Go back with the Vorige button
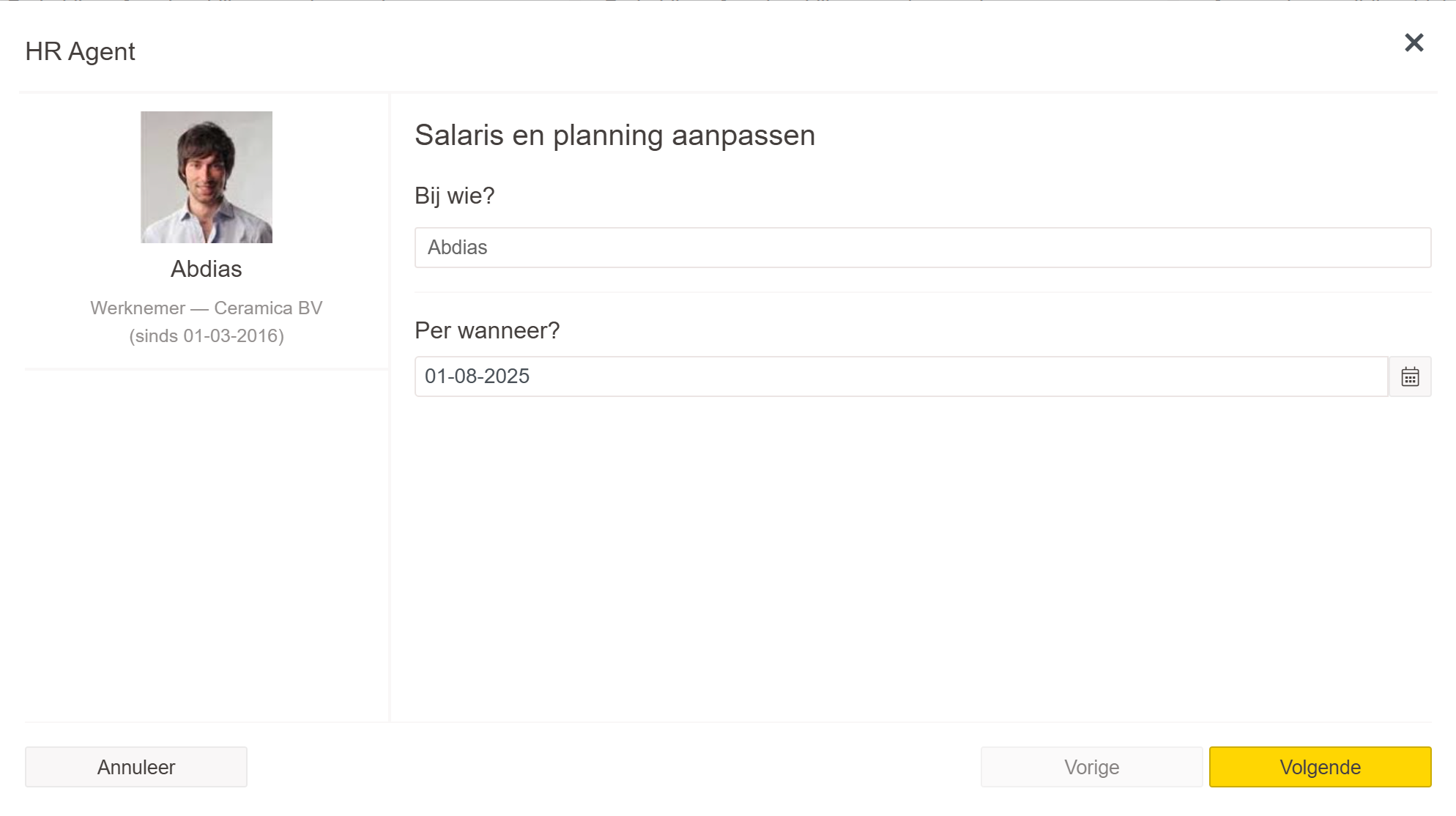 (1091, 767)
